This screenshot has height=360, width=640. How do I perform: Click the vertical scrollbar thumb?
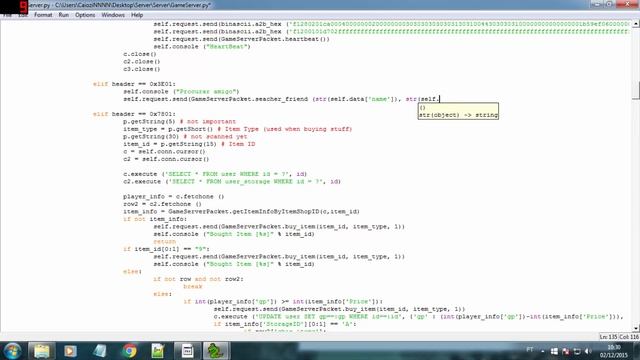click(636, 90)
